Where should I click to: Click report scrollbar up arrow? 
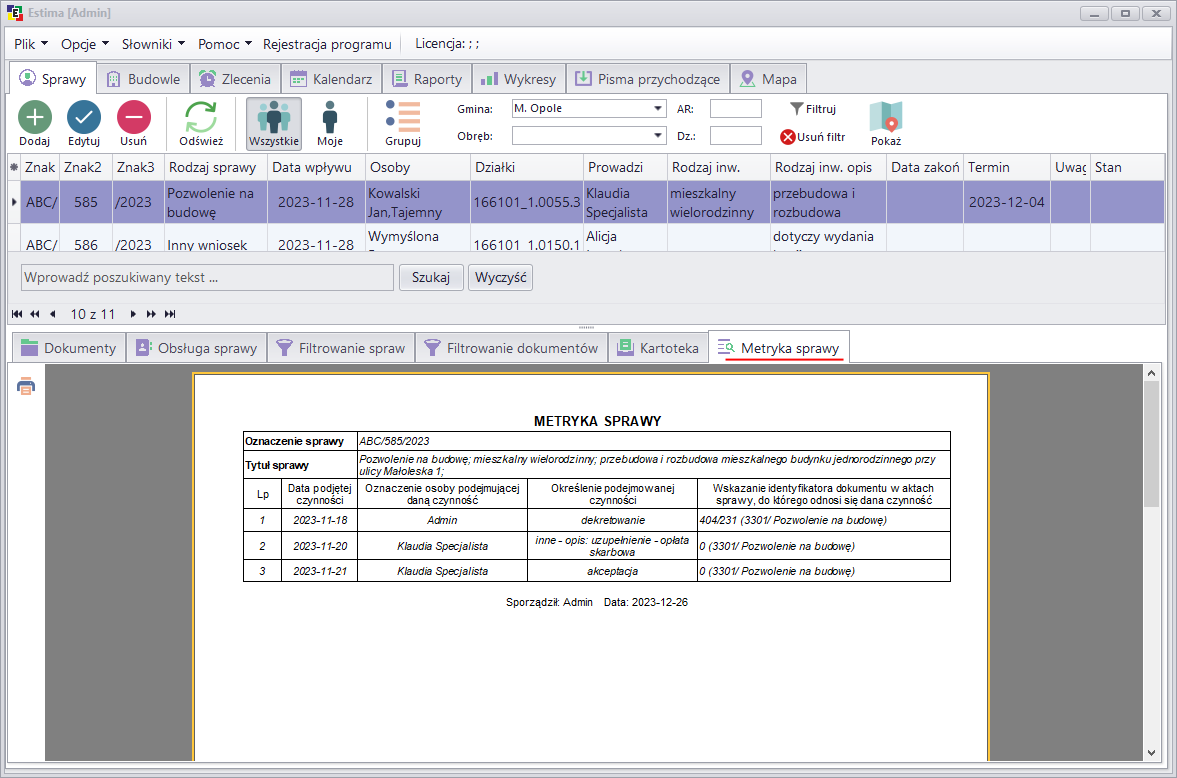pyautogui.click(x=1151, y=372)
